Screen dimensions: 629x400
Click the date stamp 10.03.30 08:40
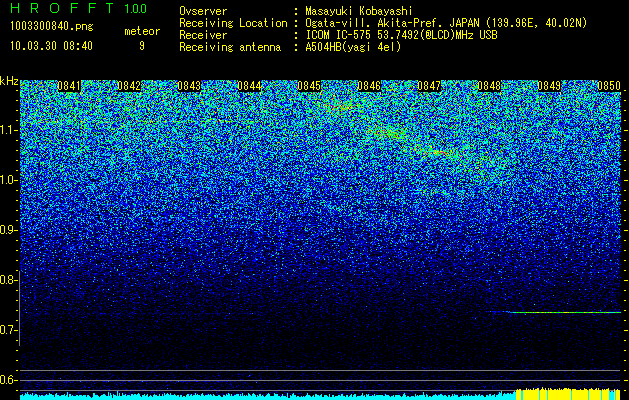click(51, 46)
